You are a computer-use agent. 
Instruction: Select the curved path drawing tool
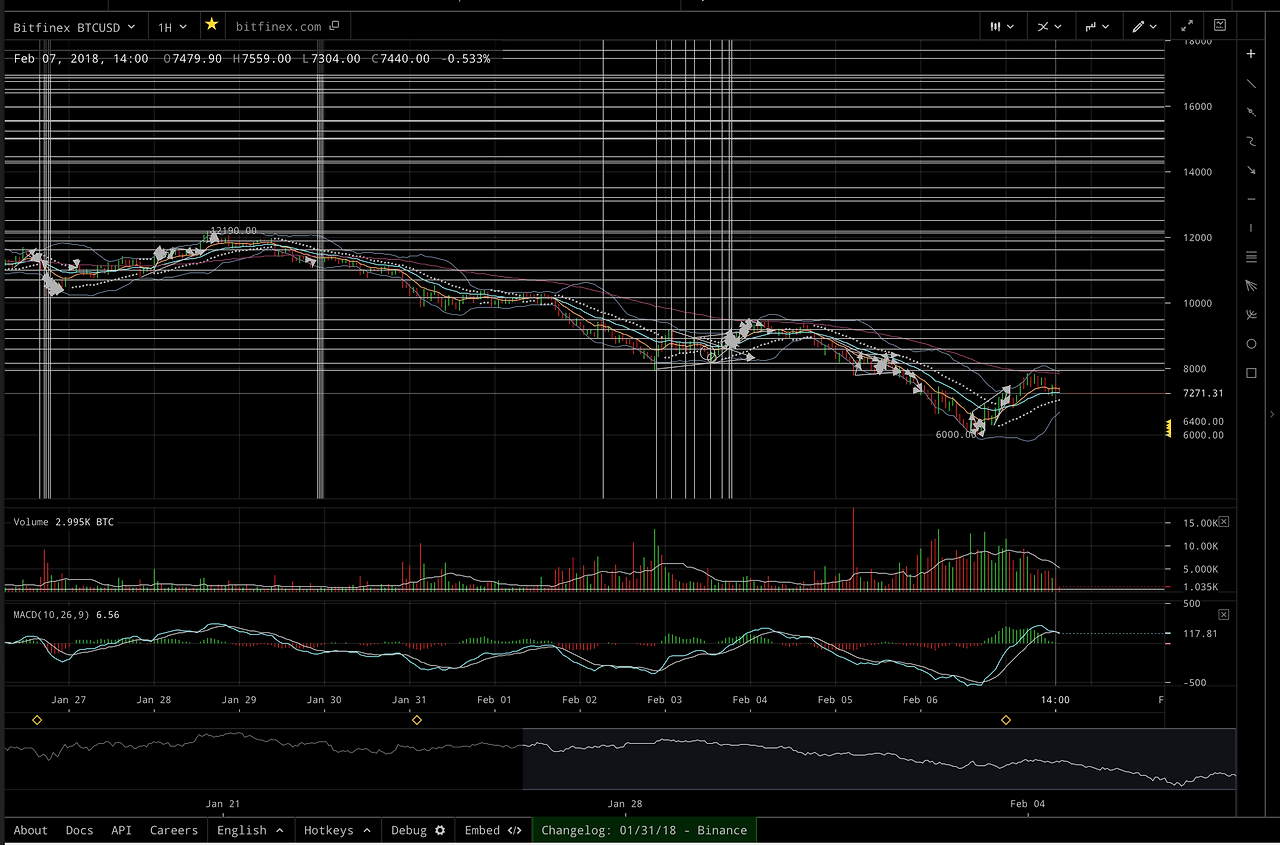[x=1251, y=141]
